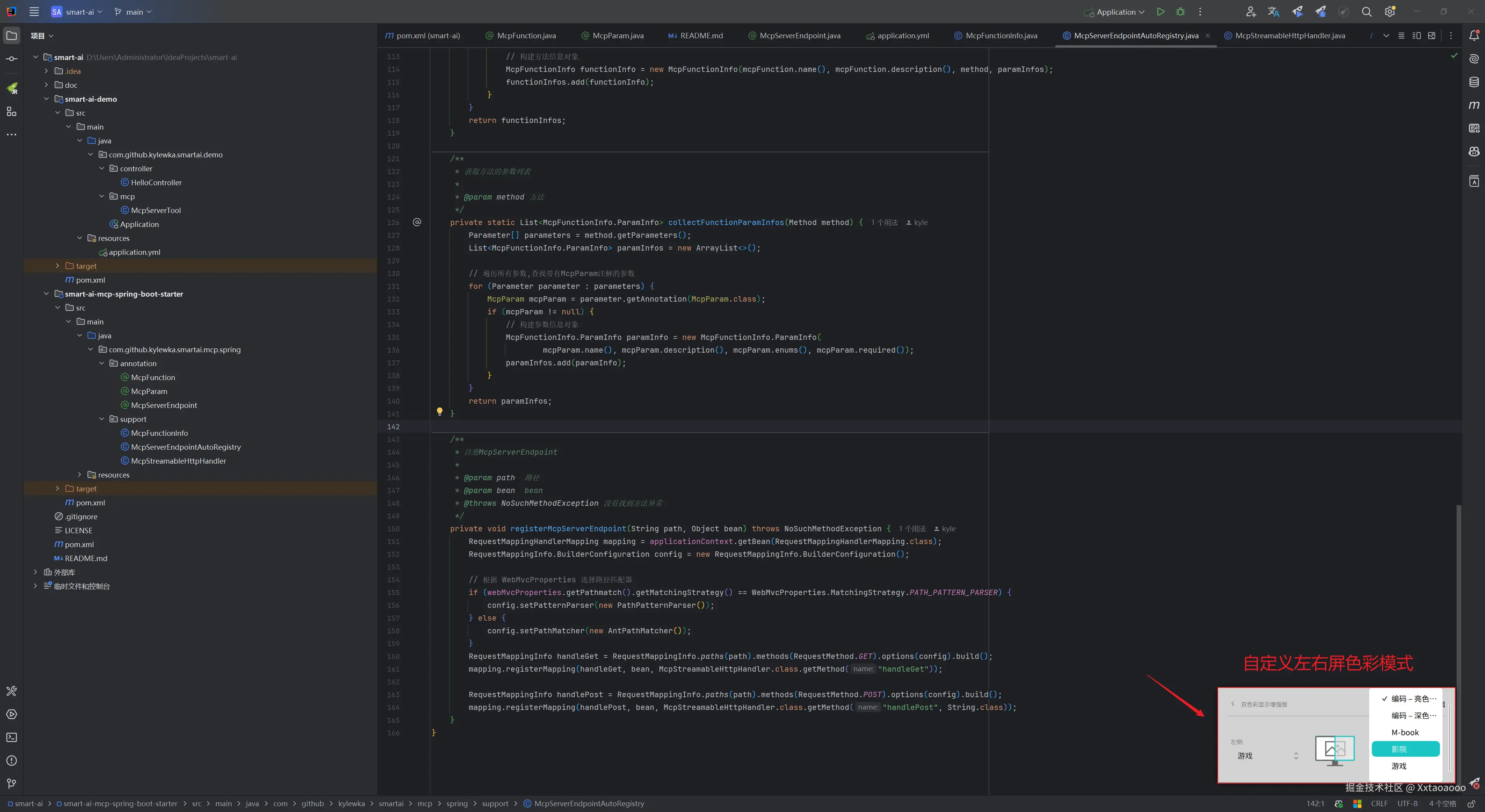
Task: Toggle read-only lock in status bar
Action: [x=1471, y=803]
